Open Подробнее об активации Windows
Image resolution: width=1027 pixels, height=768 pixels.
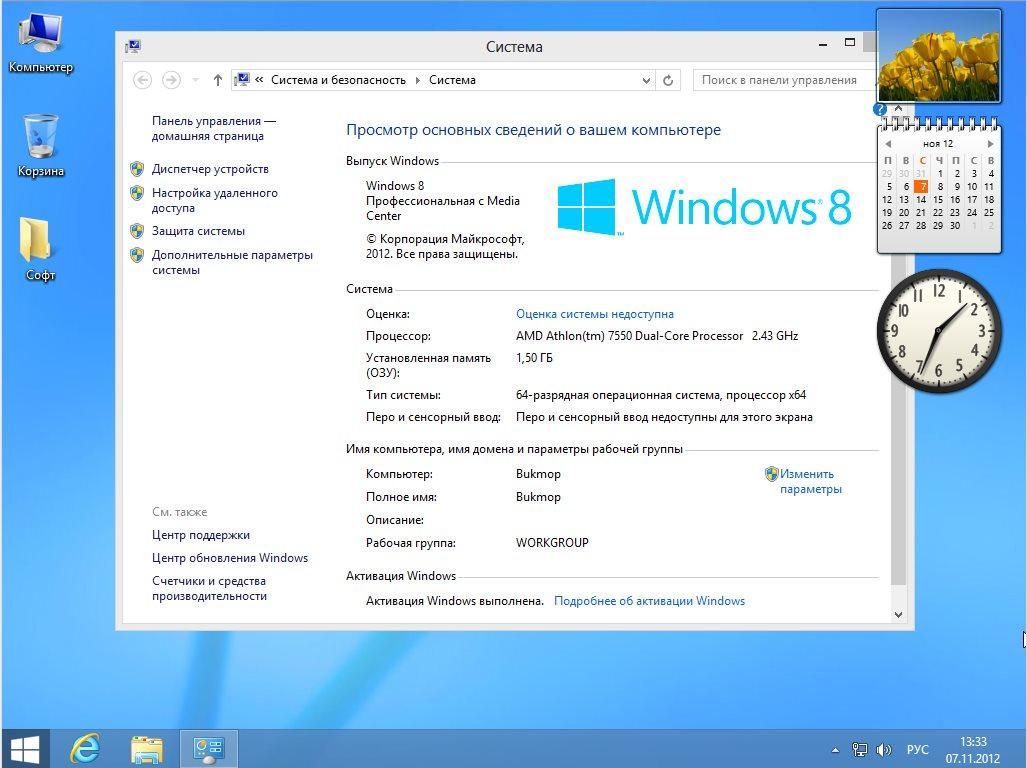pos(647,600)
